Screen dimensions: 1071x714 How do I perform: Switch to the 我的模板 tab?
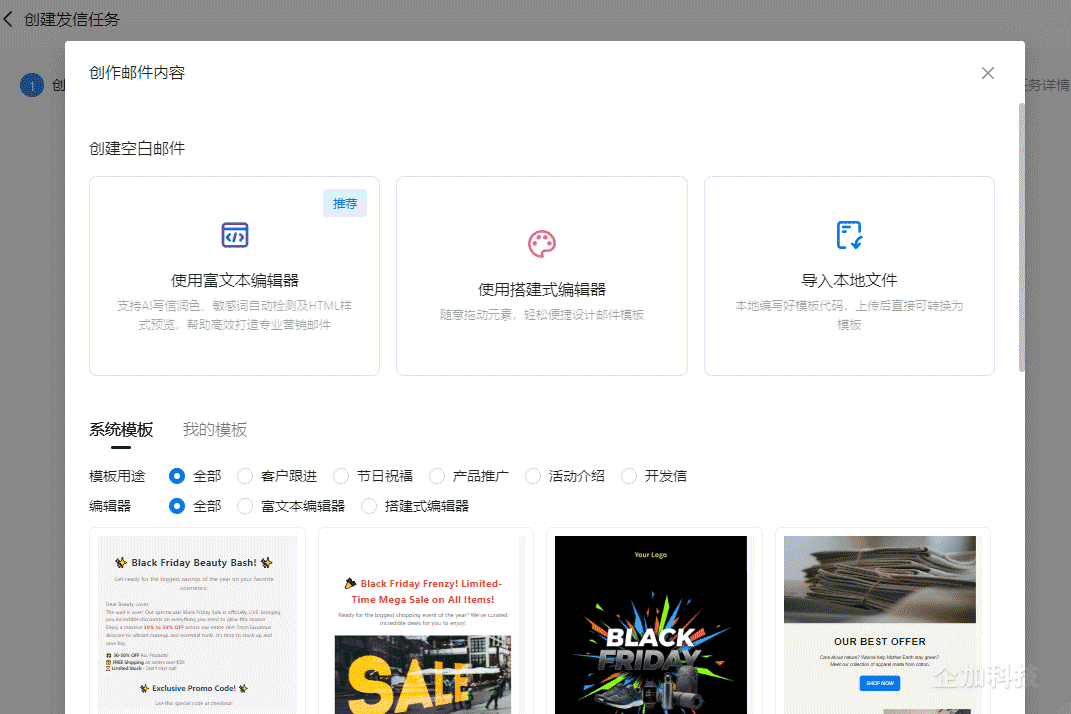213,429
